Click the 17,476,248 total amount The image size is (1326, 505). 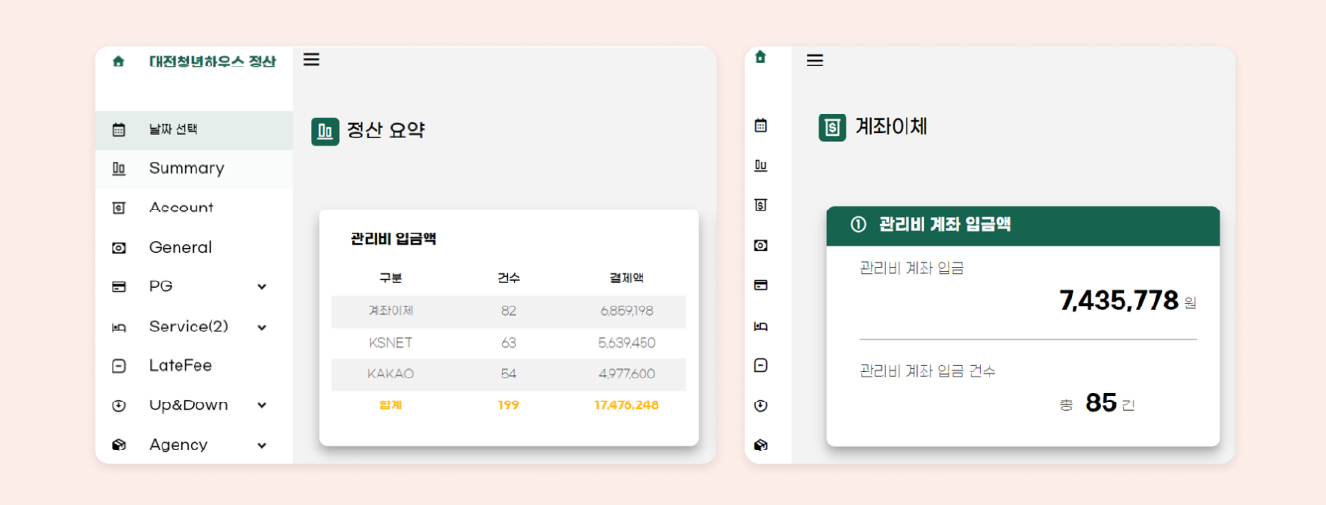[627, 405]
